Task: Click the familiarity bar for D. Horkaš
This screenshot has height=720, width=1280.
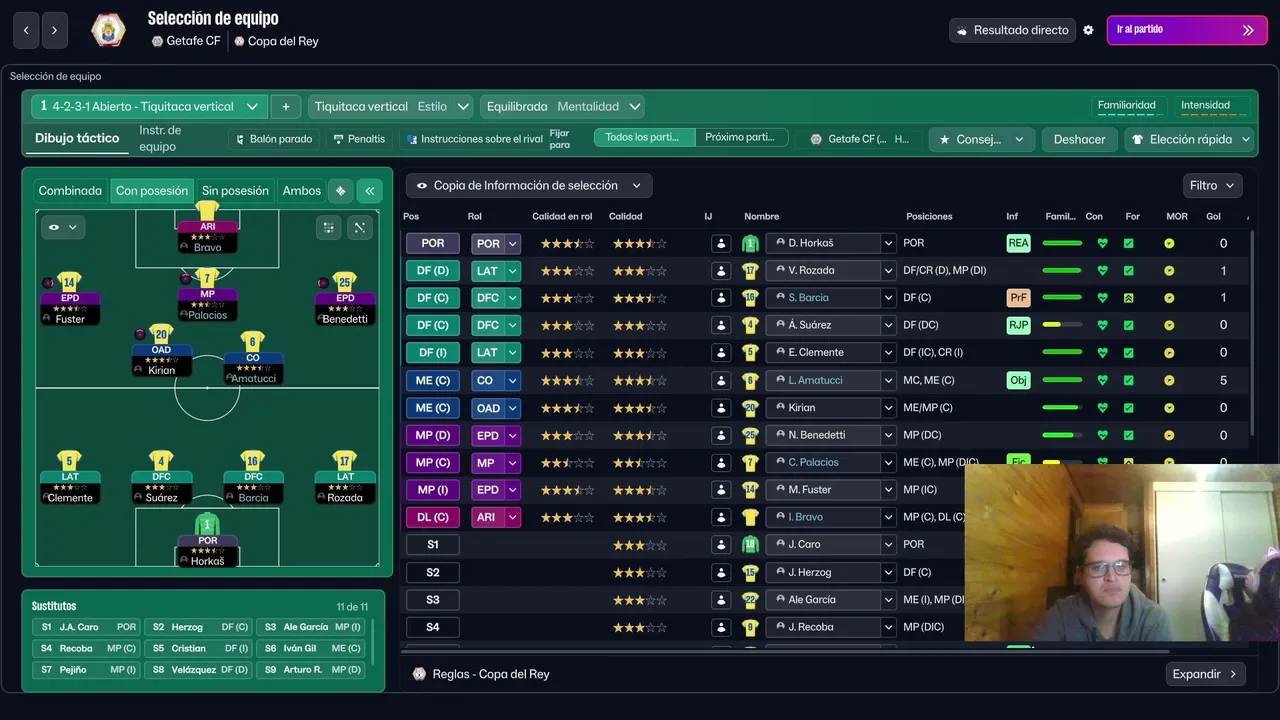Action: [x=1062, y=243]
